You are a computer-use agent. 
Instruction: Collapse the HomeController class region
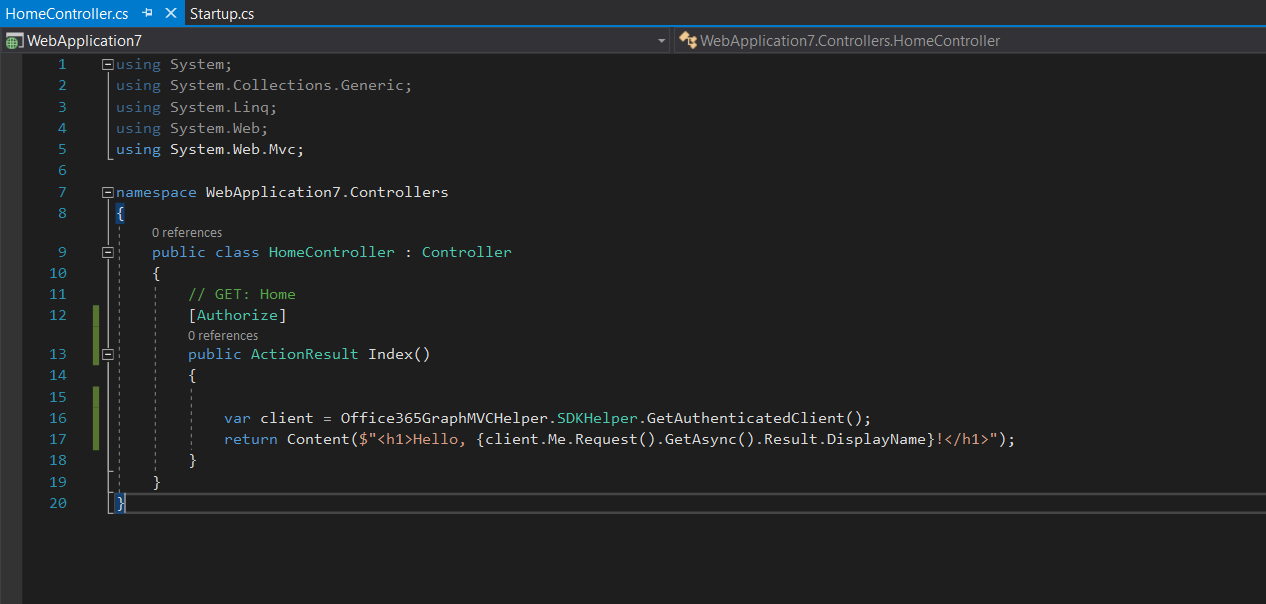click(x=108, y=252)
